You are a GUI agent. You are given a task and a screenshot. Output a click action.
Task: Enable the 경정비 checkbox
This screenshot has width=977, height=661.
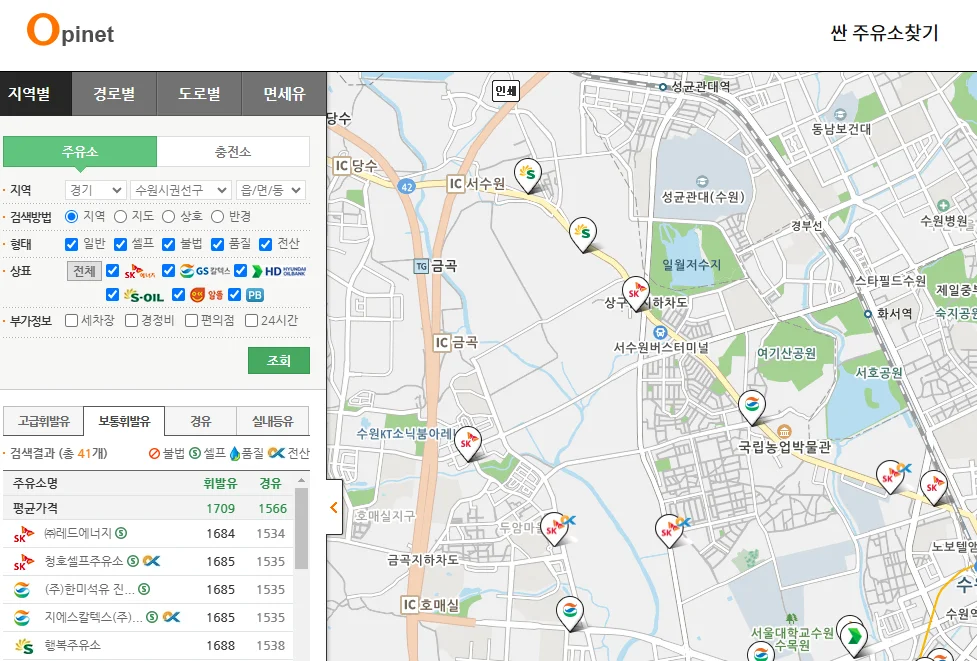[x=131, y=320]
